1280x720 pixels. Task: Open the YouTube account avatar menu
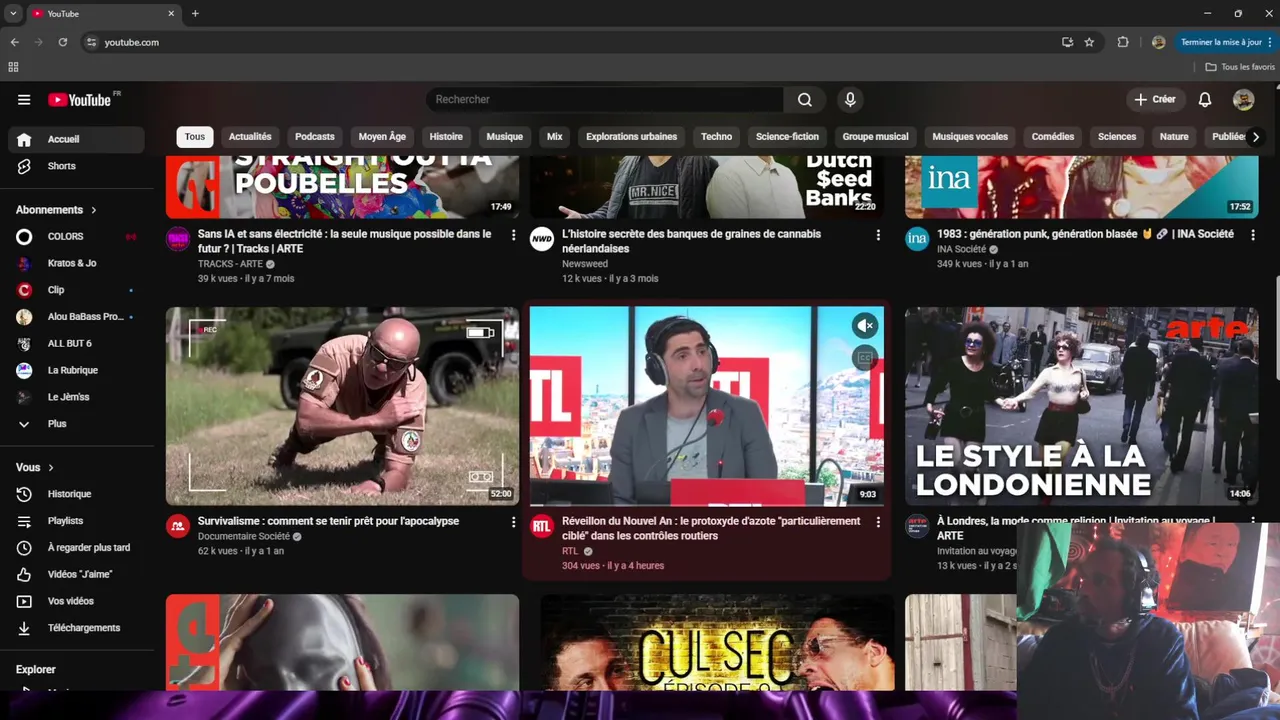1243,99
